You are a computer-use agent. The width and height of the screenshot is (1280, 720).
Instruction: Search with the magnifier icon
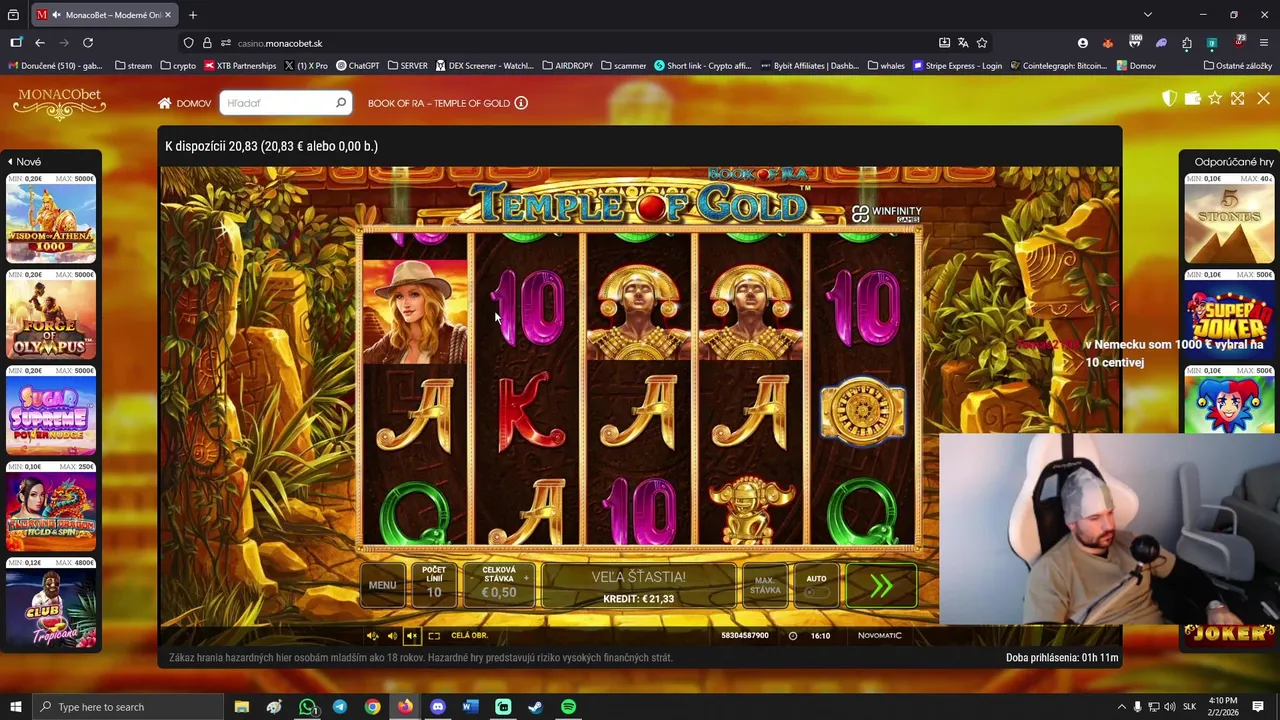(x=340, y=103)
